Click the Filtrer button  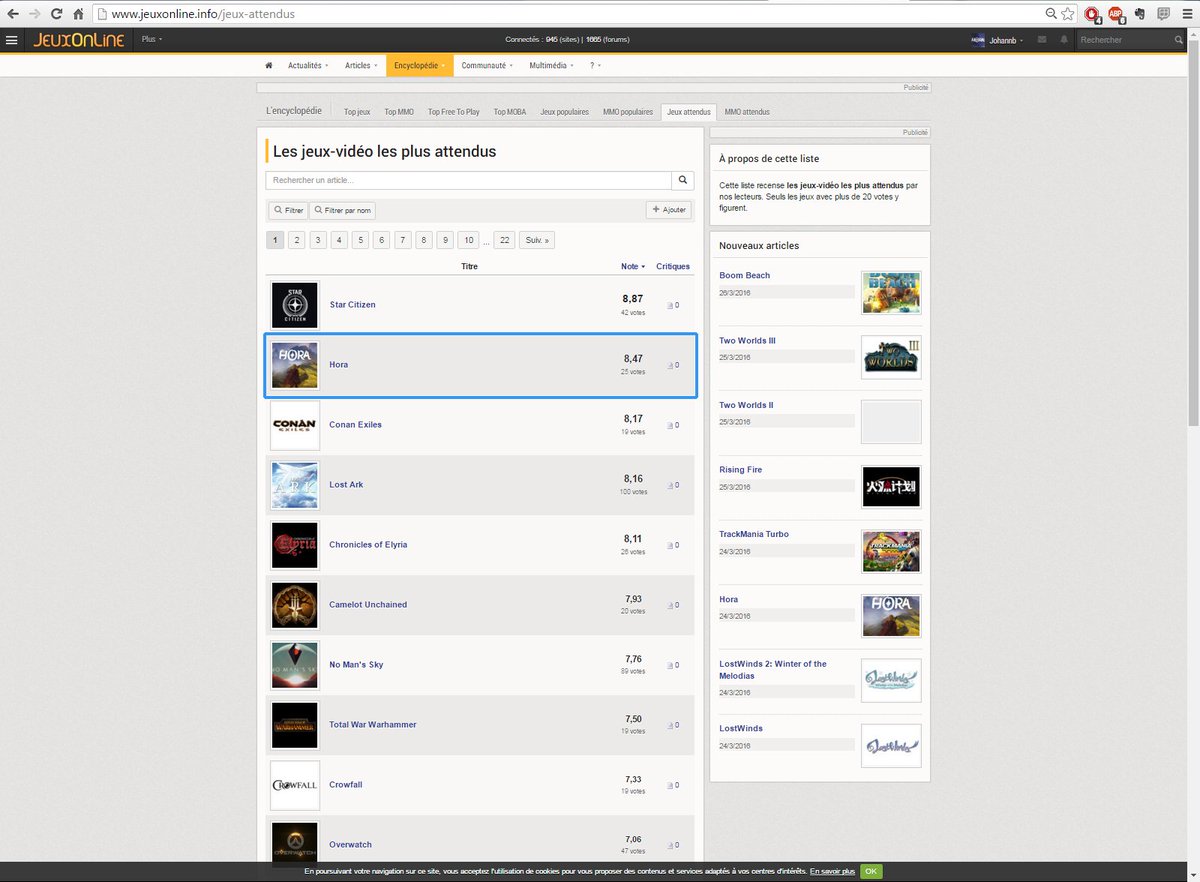288,210
